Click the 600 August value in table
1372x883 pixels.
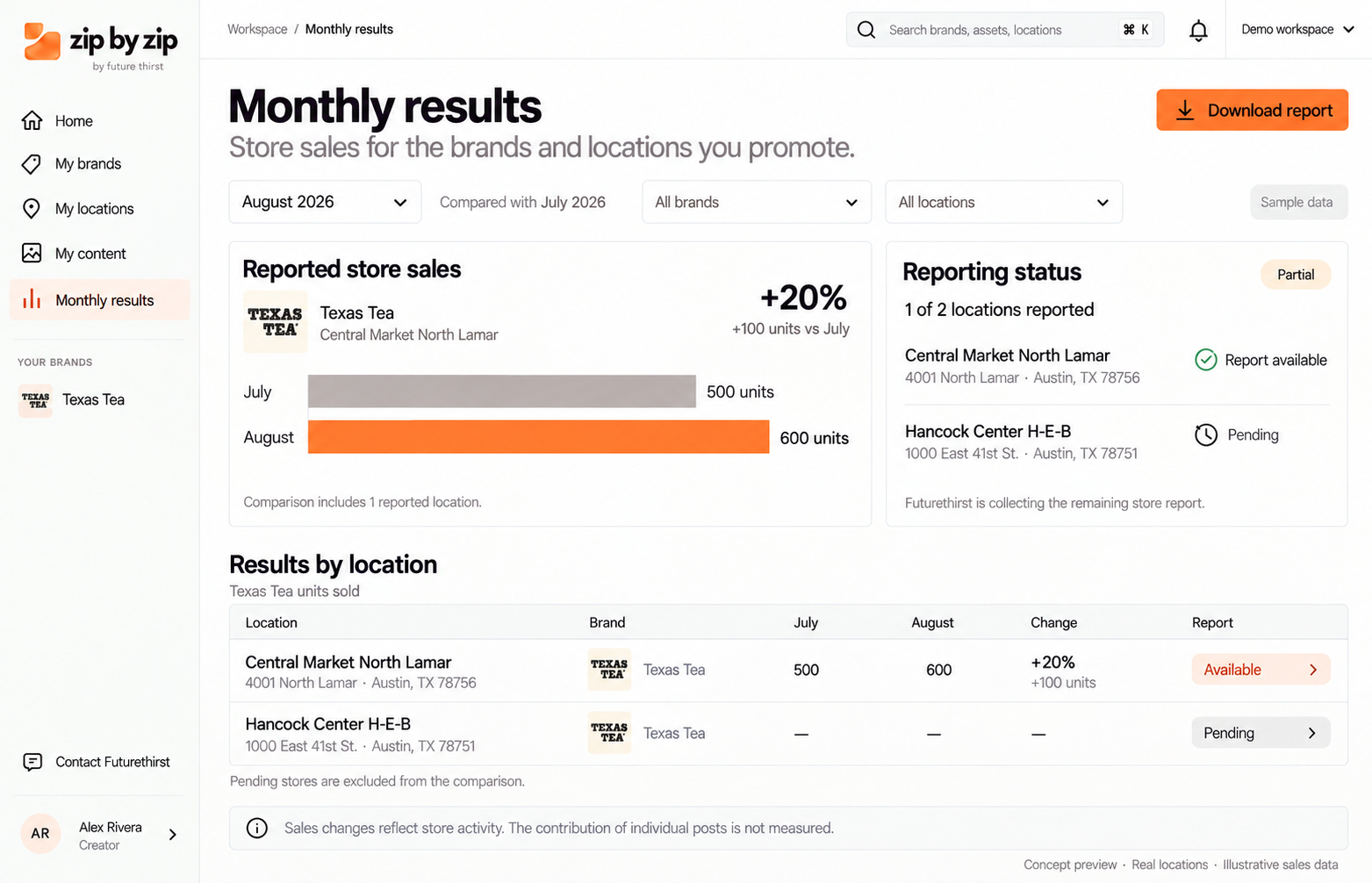point(939,670)
